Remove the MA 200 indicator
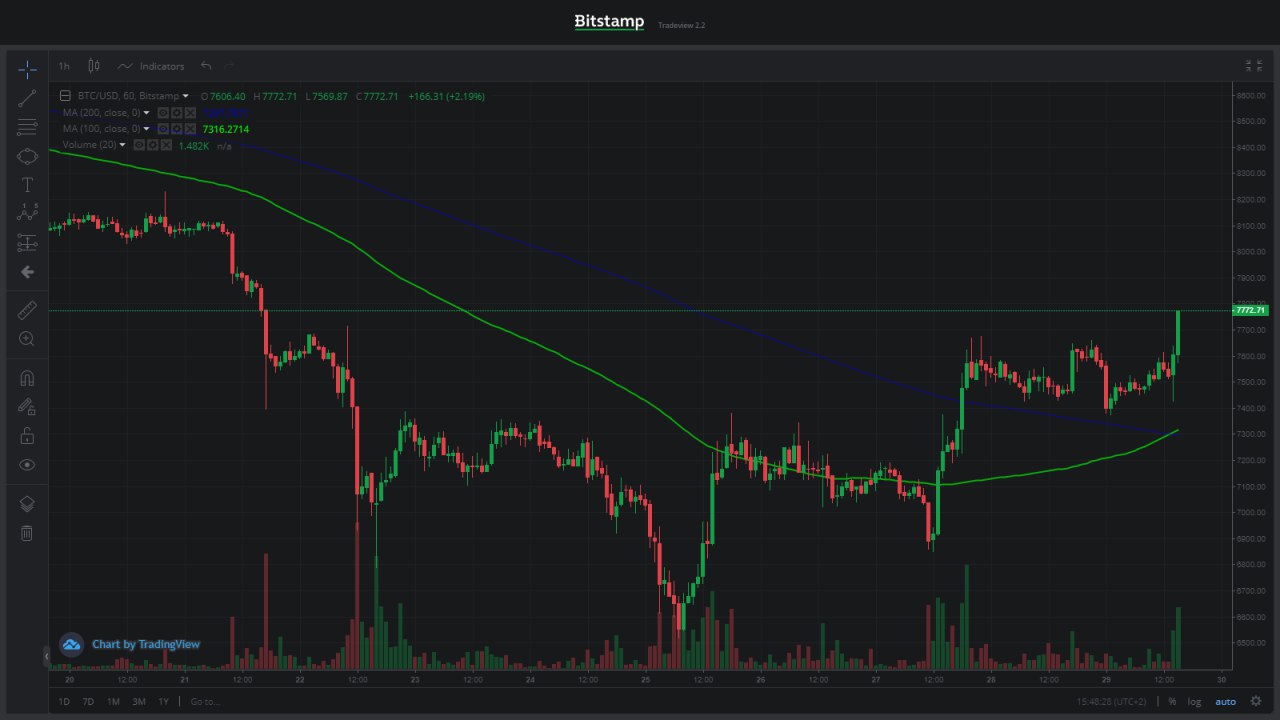 tap(189, 113)
